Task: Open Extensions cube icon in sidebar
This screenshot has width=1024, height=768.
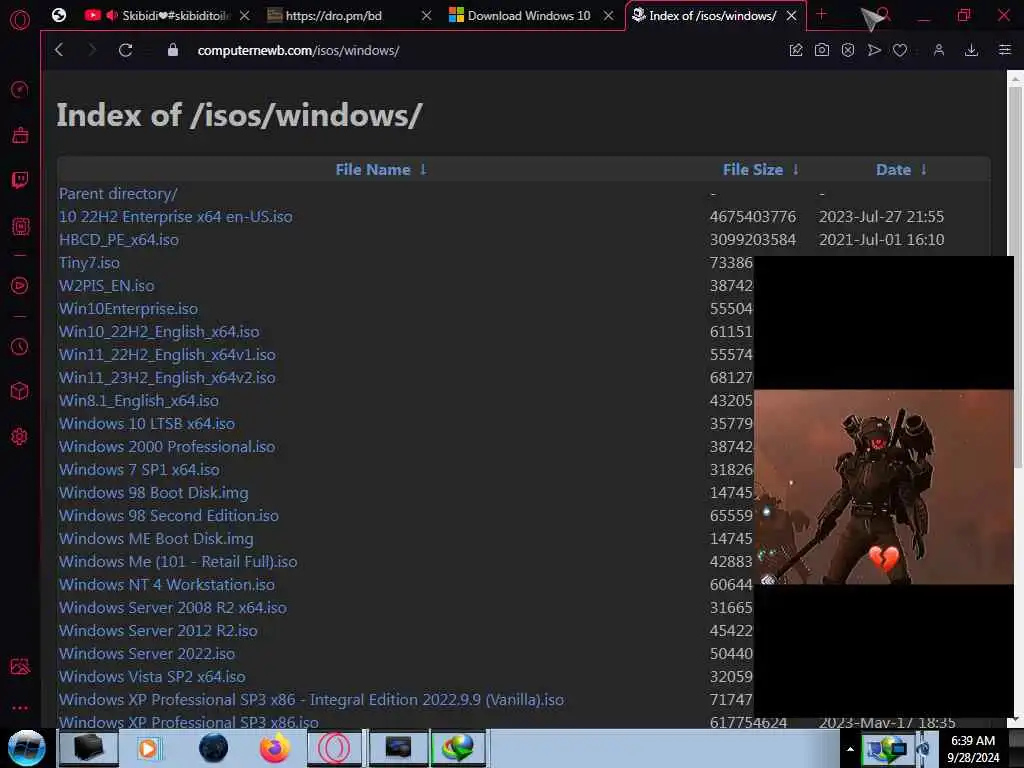Action: click(20, 391)
